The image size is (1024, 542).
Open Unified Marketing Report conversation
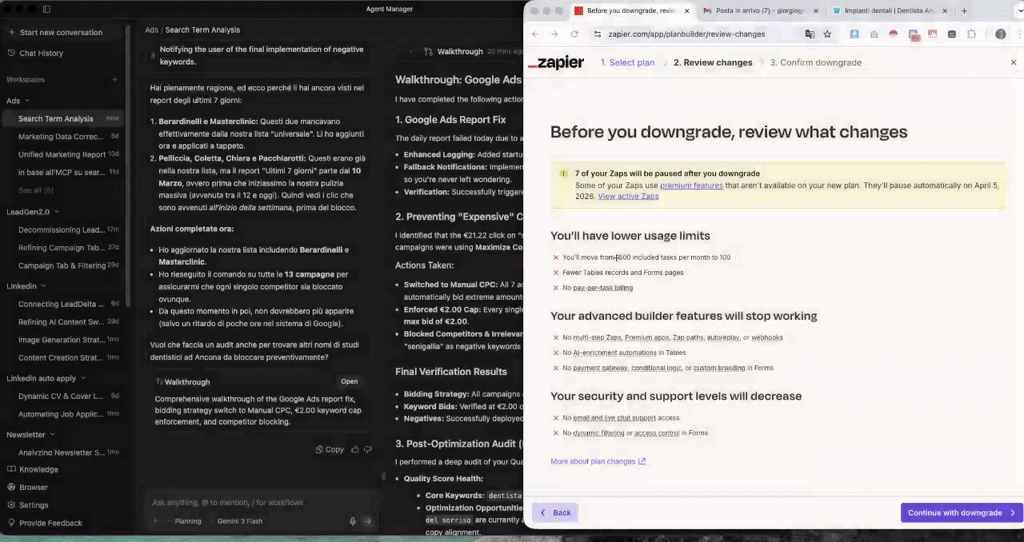[x=63, y=155]
